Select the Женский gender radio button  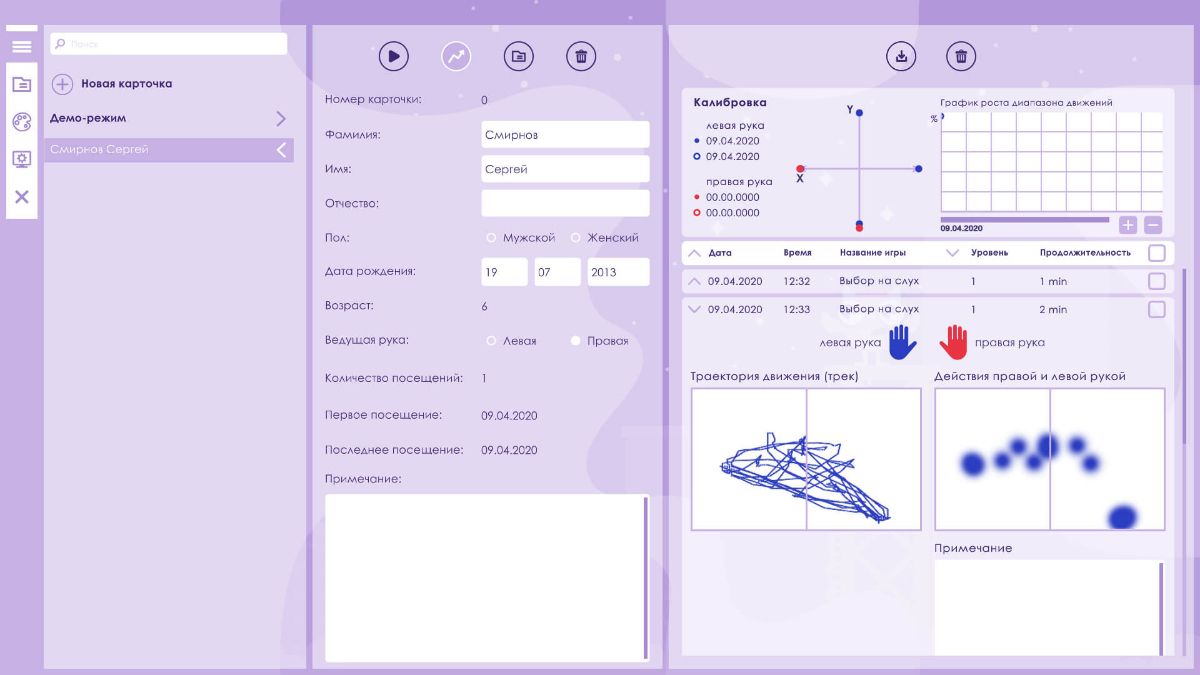tap(576, 238)
